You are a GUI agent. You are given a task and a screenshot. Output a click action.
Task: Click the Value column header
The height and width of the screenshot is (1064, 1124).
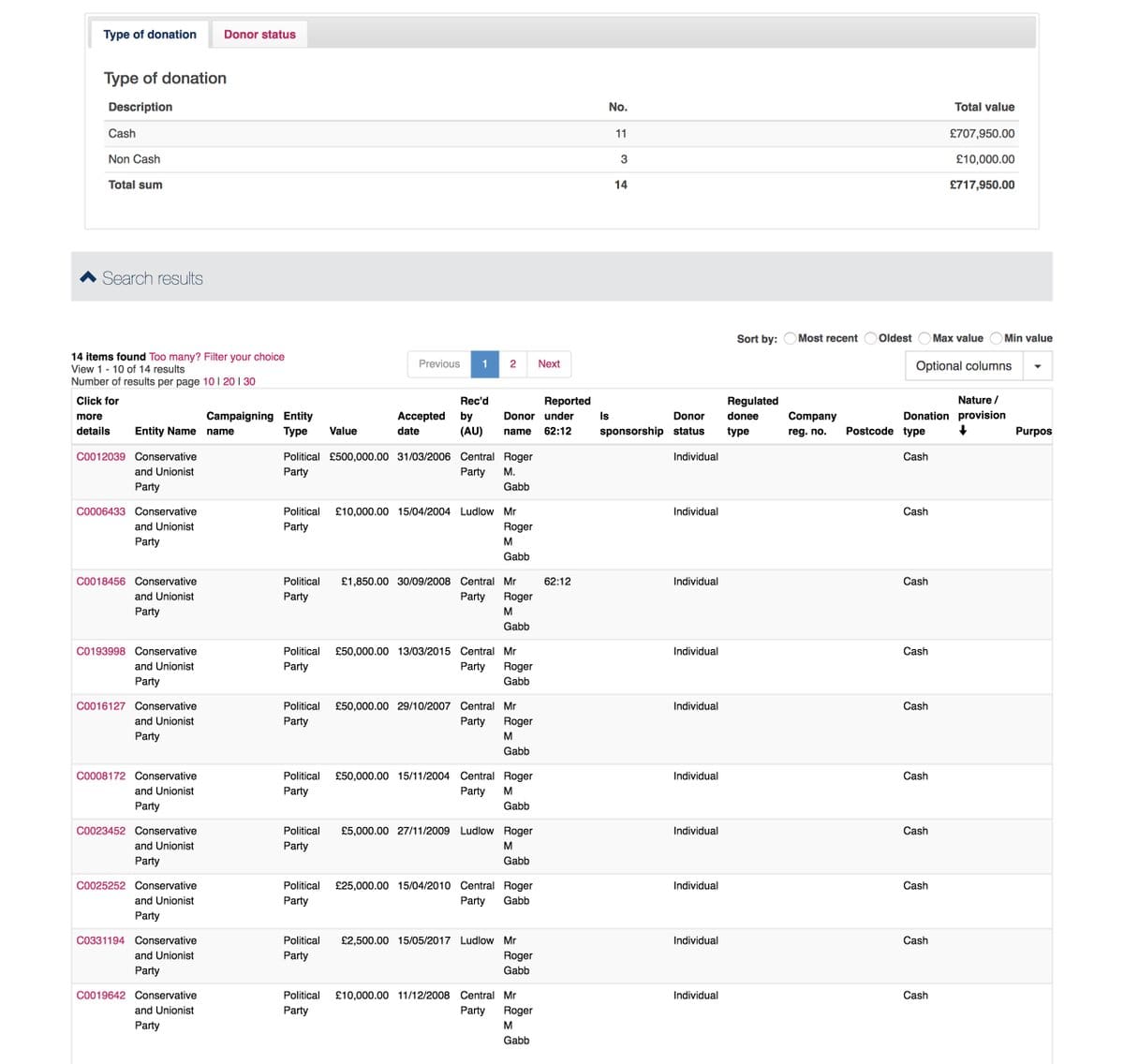[x=343, y=431]
